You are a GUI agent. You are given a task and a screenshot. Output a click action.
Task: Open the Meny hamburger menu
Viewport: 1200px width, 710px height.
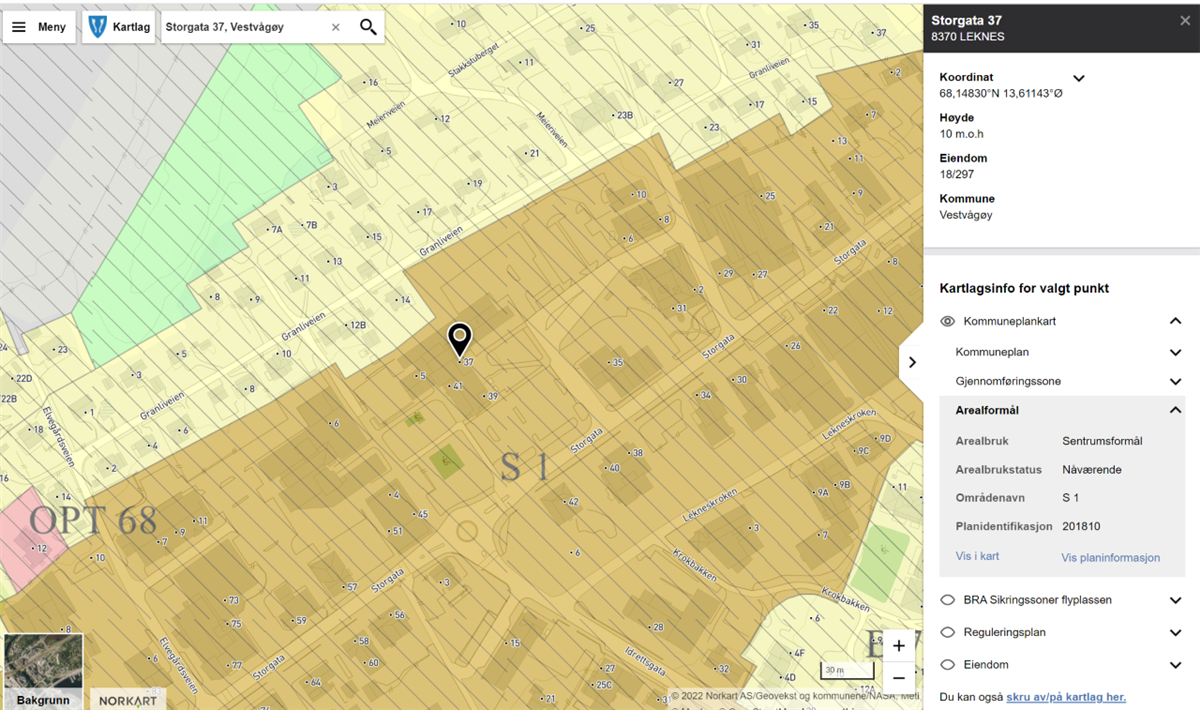[x=40, y=27]
